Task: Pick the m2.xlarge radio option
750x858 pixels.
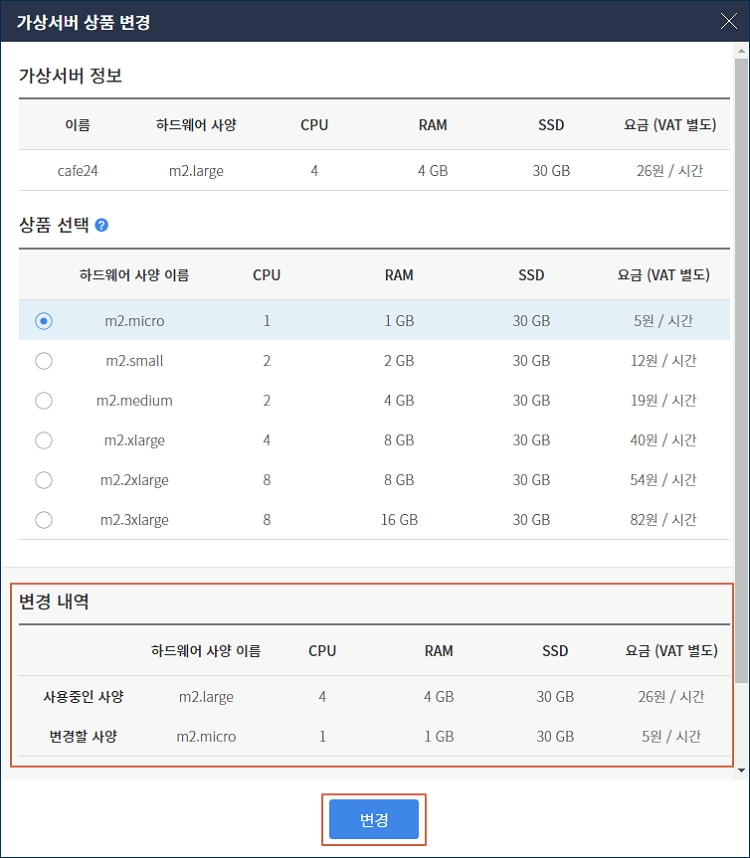Action: (44, 440)
